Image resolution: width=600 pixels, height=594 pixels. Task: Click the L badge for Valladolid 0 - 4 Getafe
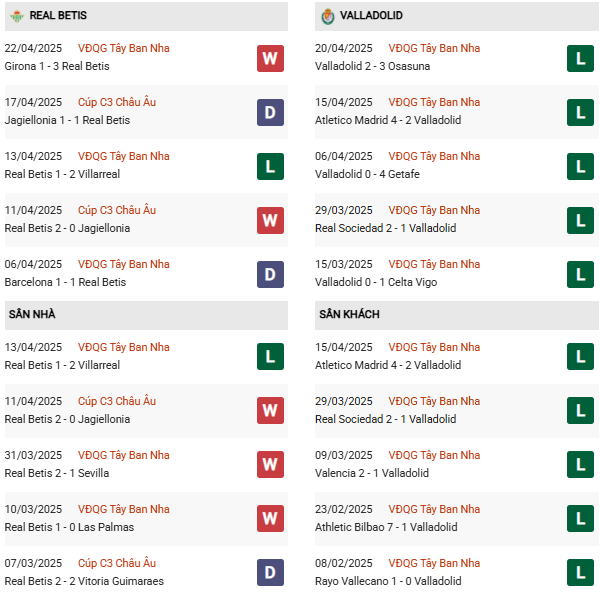click(x=580, y=166)
